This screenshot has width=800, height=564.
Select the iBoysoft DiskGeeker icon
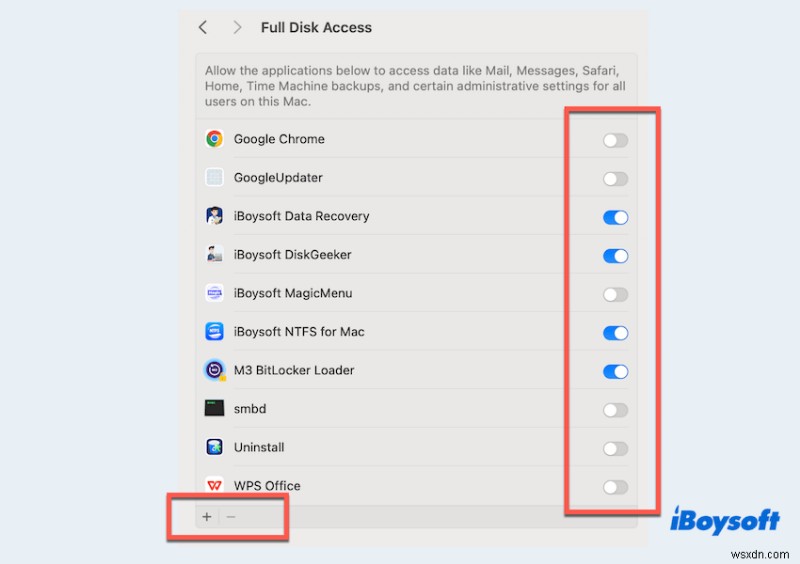click(x=214, y=254)
